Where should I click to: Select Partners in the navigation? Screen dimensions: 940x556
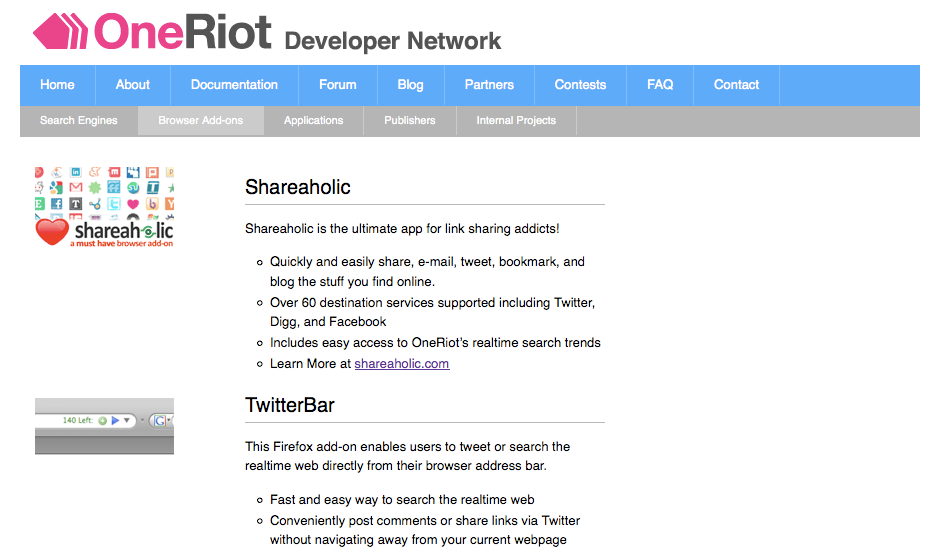(489, 85)
